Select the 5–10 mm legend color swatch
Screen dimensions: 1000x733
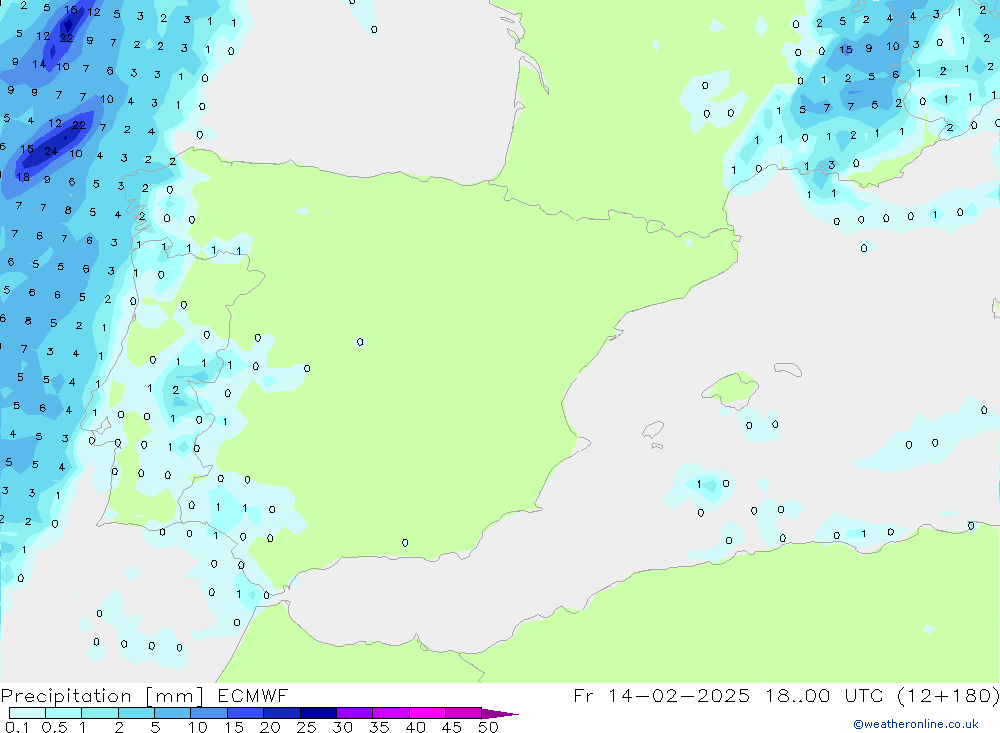pos(173,713)
